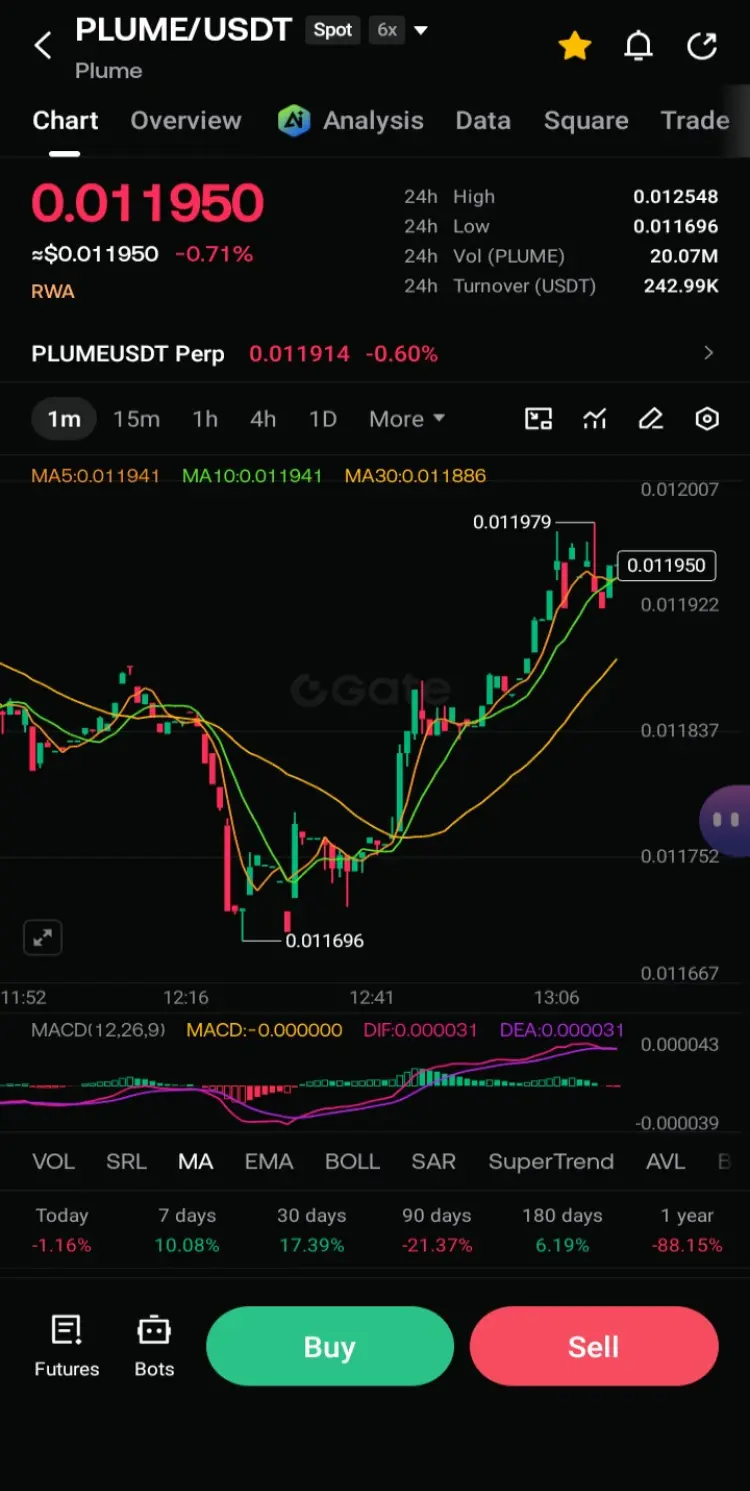The width and height of the screenshot is (750, 1491).
Task: Activate the drawing pencil tool
Action: point(651,419)
